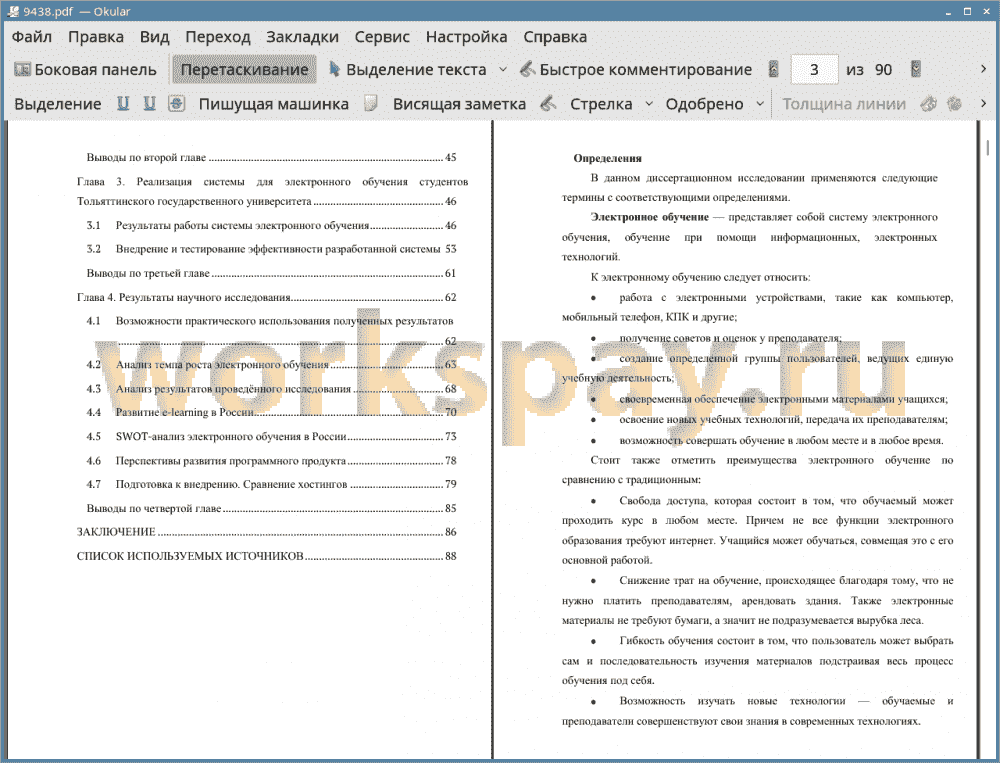Open the Правка menu
Viewport: 1000px width, 763px height.
(x=96, y=37)
